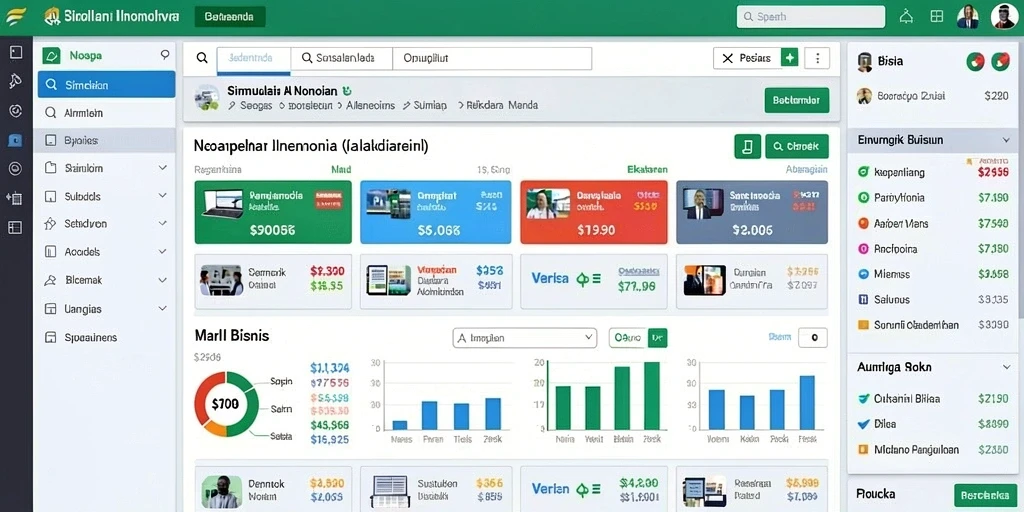
Task: Open the rightmost round profile avatar in header
Action: (1003, 16)
